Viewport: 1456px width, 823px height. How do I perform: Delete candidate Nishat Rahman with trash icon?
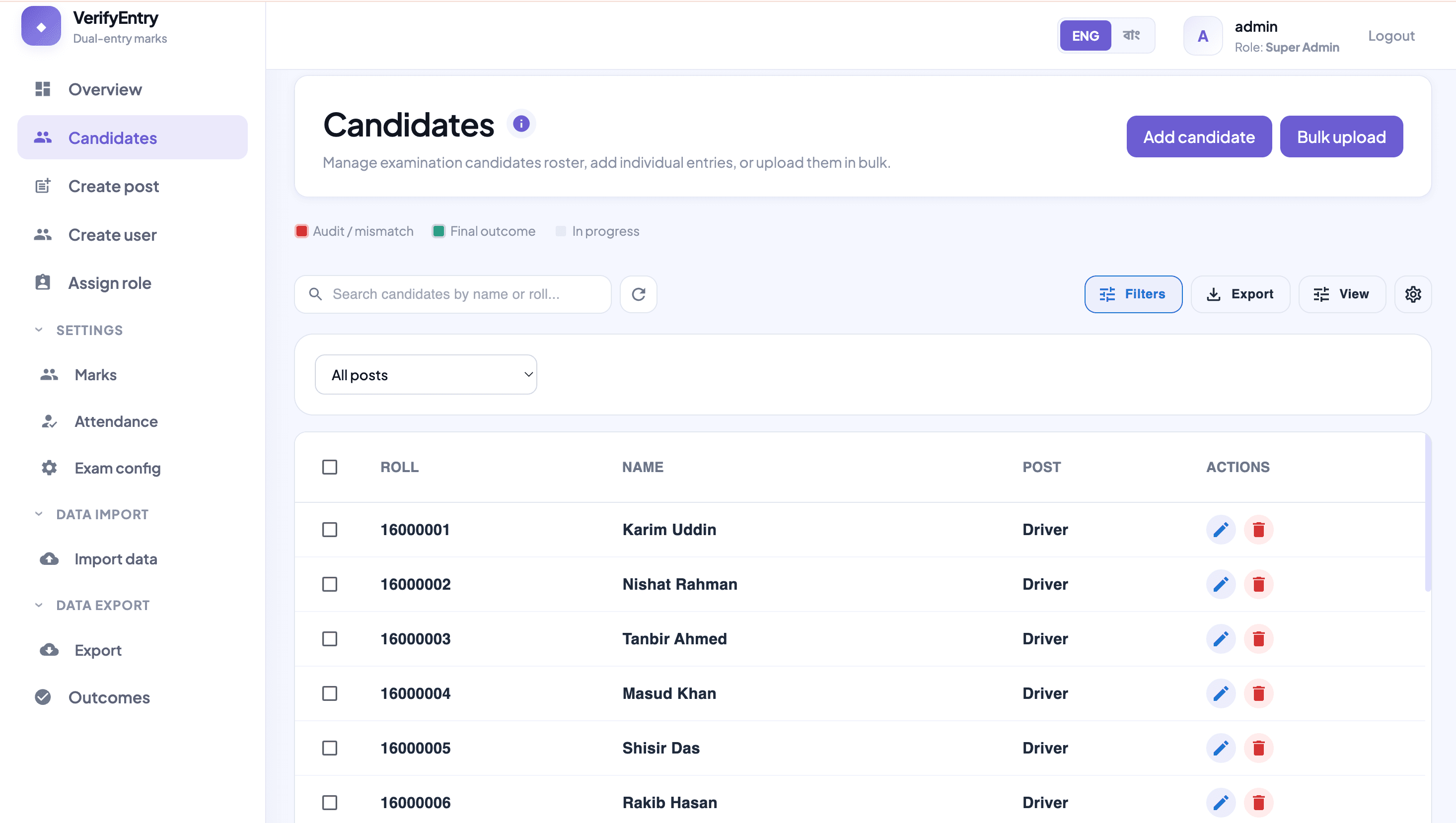point(1259,584)
